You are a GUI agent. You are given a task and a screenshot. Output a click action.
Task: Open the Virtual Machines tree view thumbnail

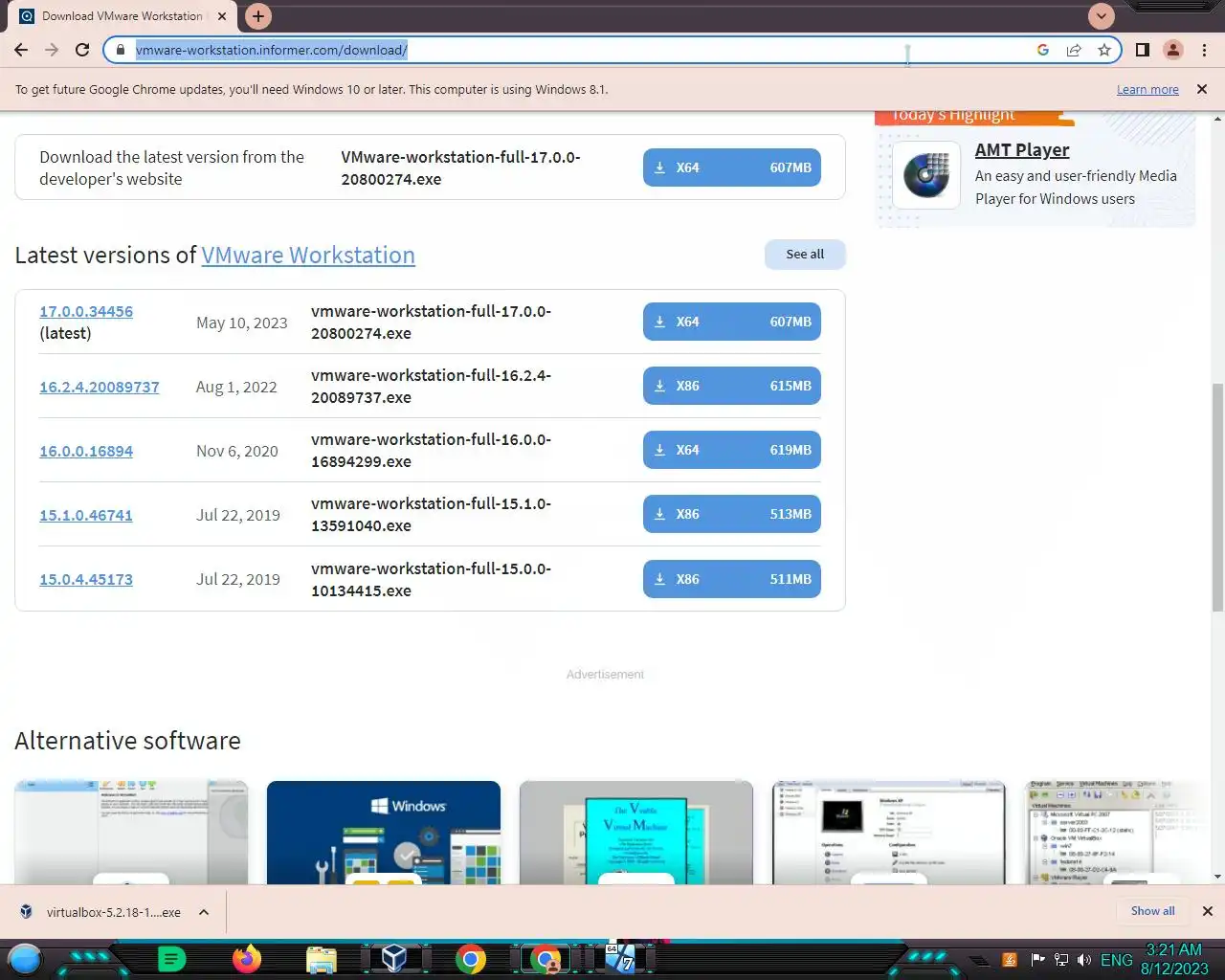pyautogui.click(x=1115, y=832)
